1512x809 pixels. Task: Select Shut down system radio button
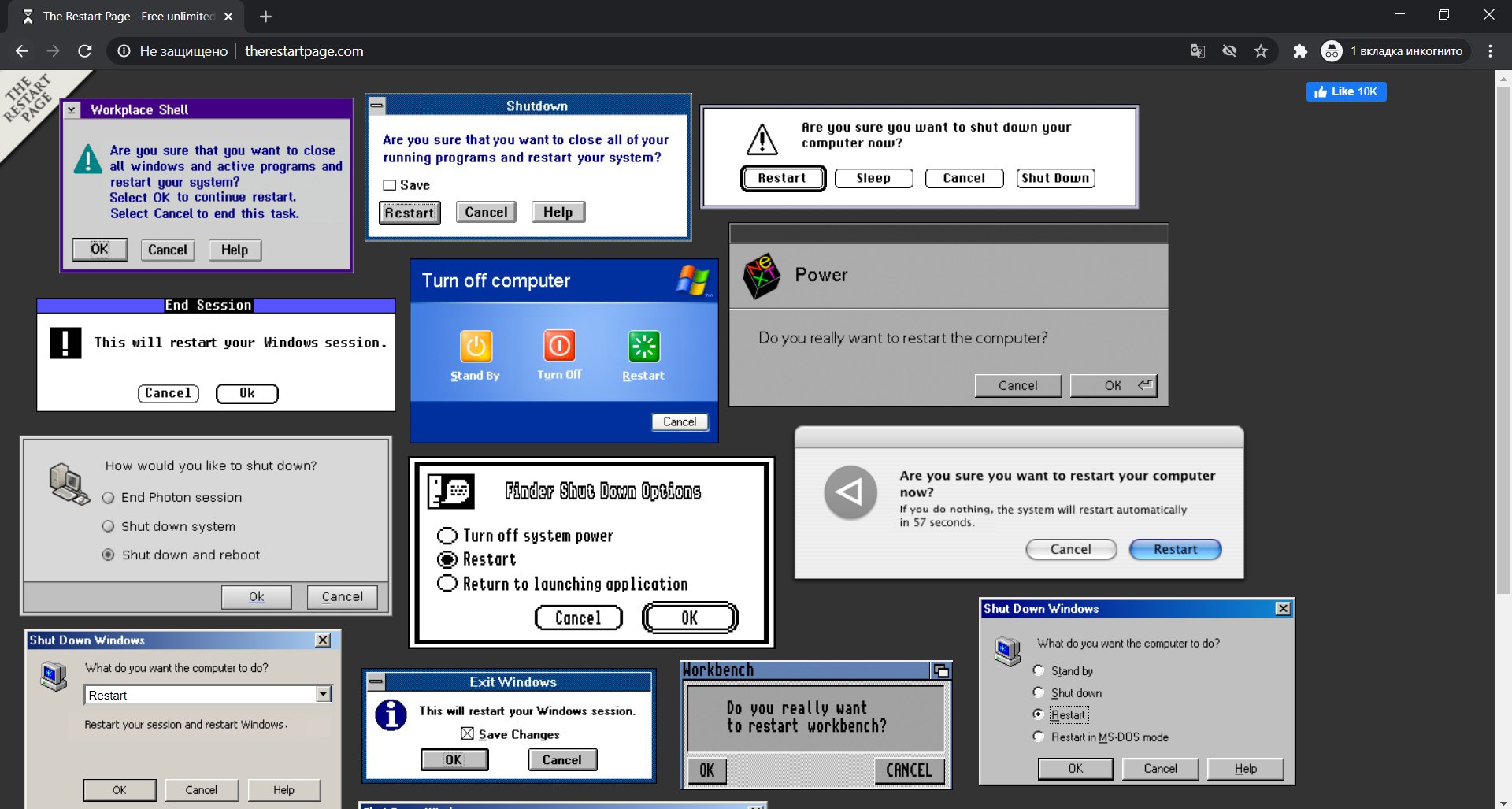point(109,526)
